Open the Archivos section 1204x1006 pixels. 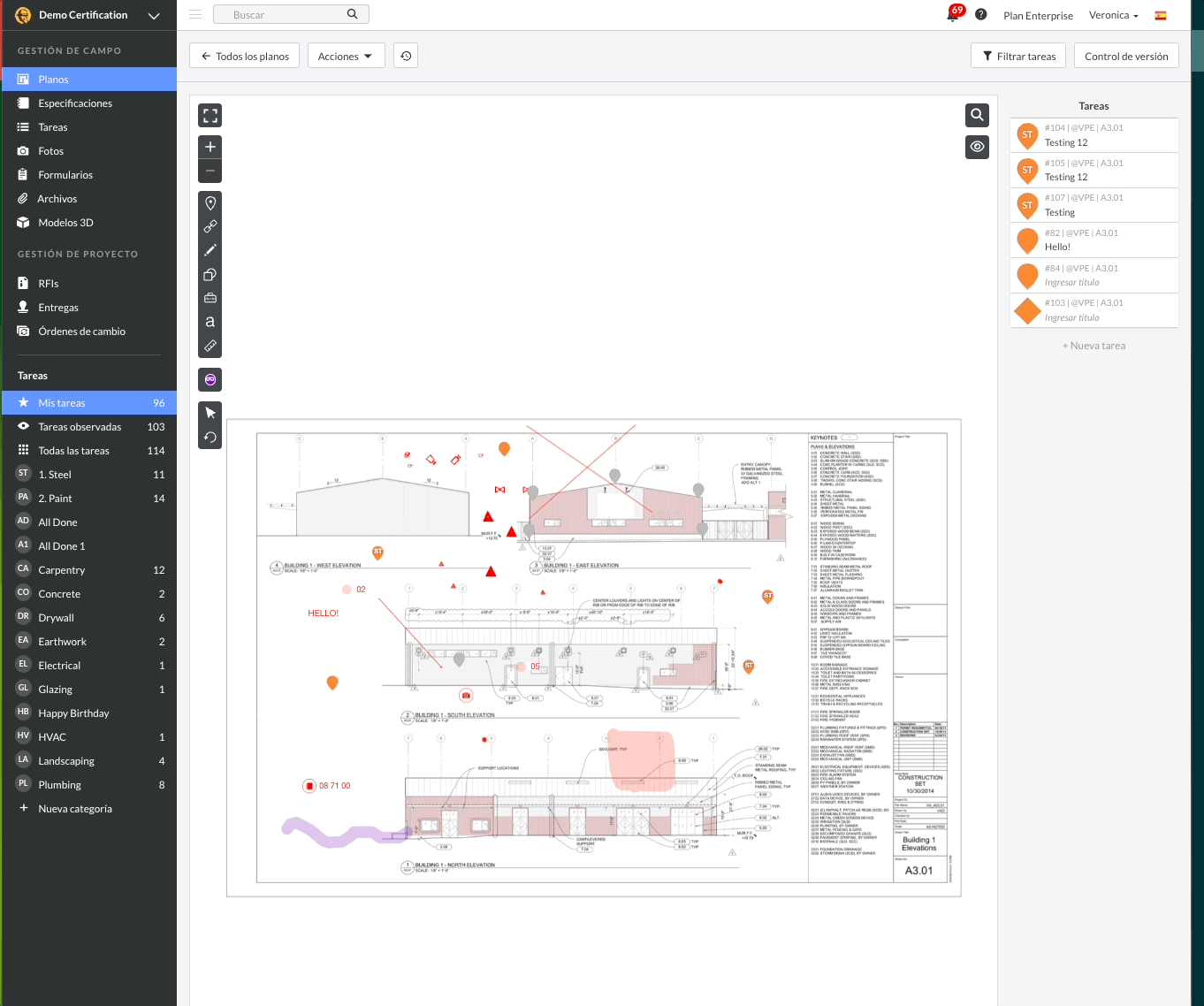88,199
